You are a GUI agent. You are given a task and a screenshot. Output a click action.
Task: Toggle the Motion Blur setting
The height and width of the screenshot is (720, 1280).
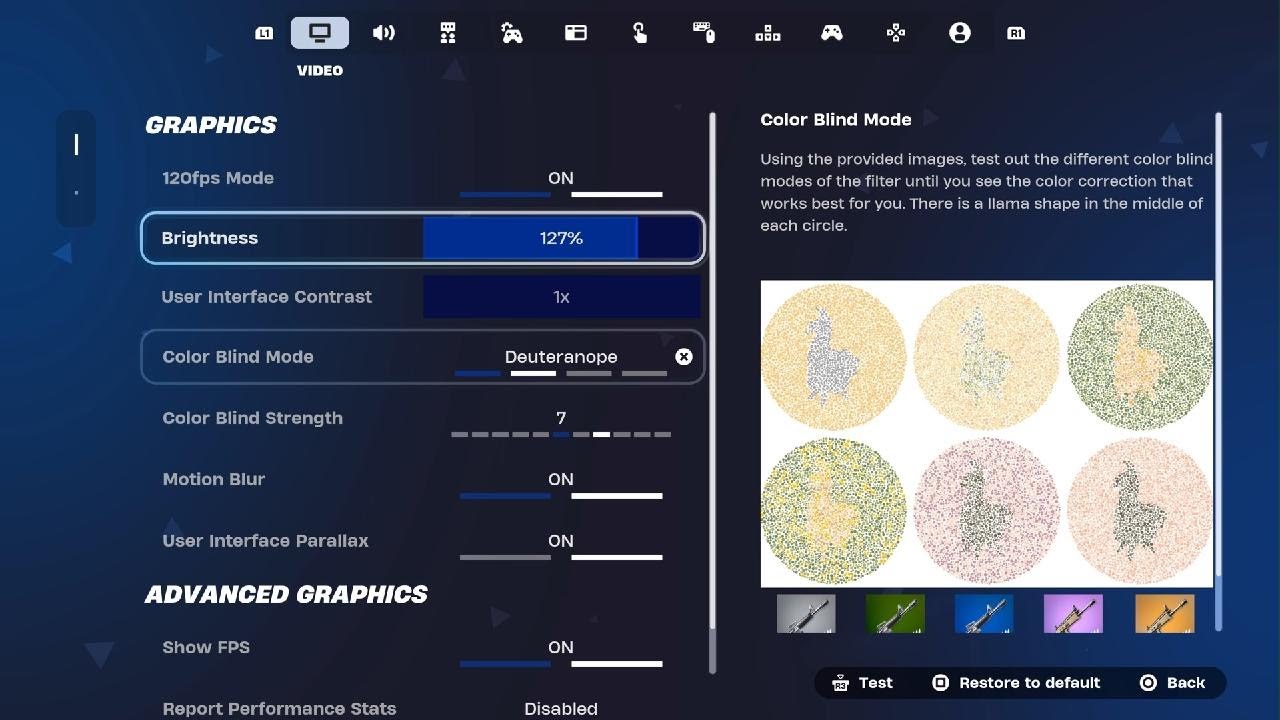[561, 485]
